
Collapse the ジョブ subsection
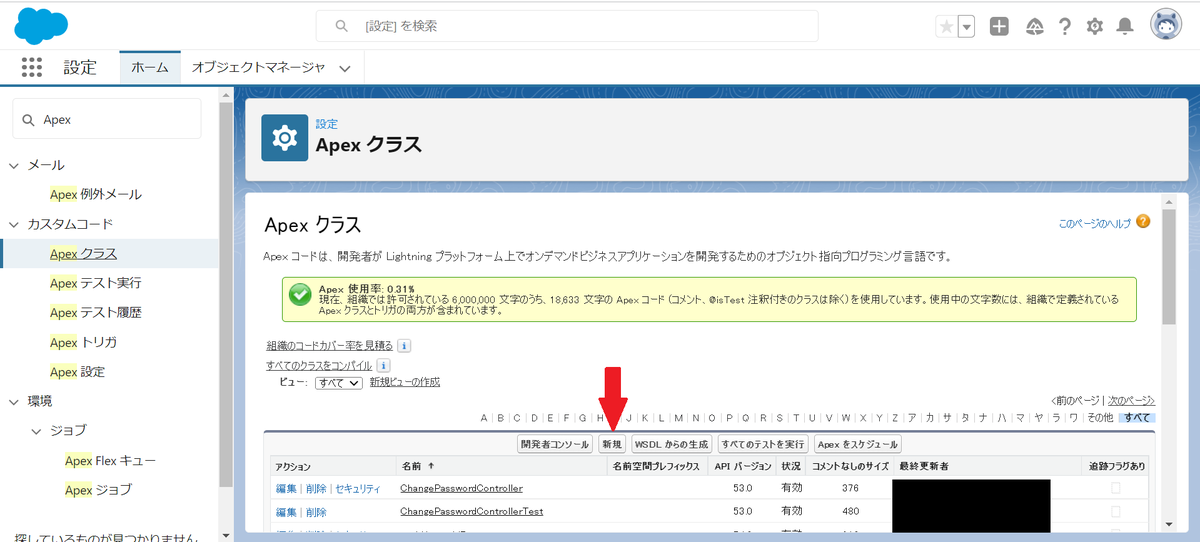pyautogui.click(x=38, y=431)
